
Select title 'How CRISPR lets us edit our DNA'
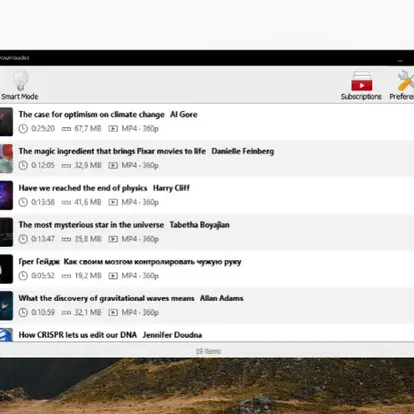click(78, 335)
